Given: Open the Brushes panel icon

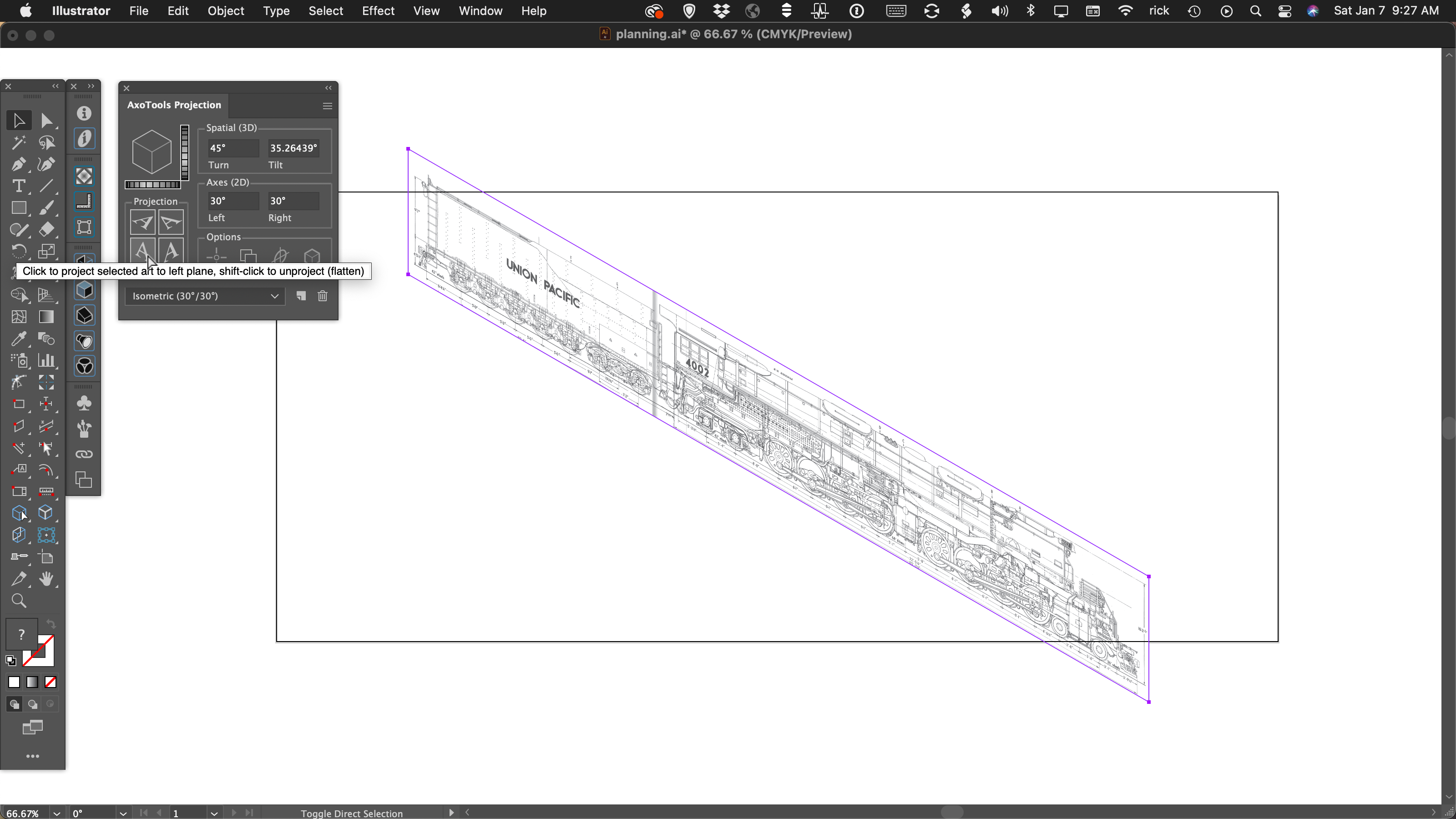Looking at the screenshot, I should (x=84, y=429).
